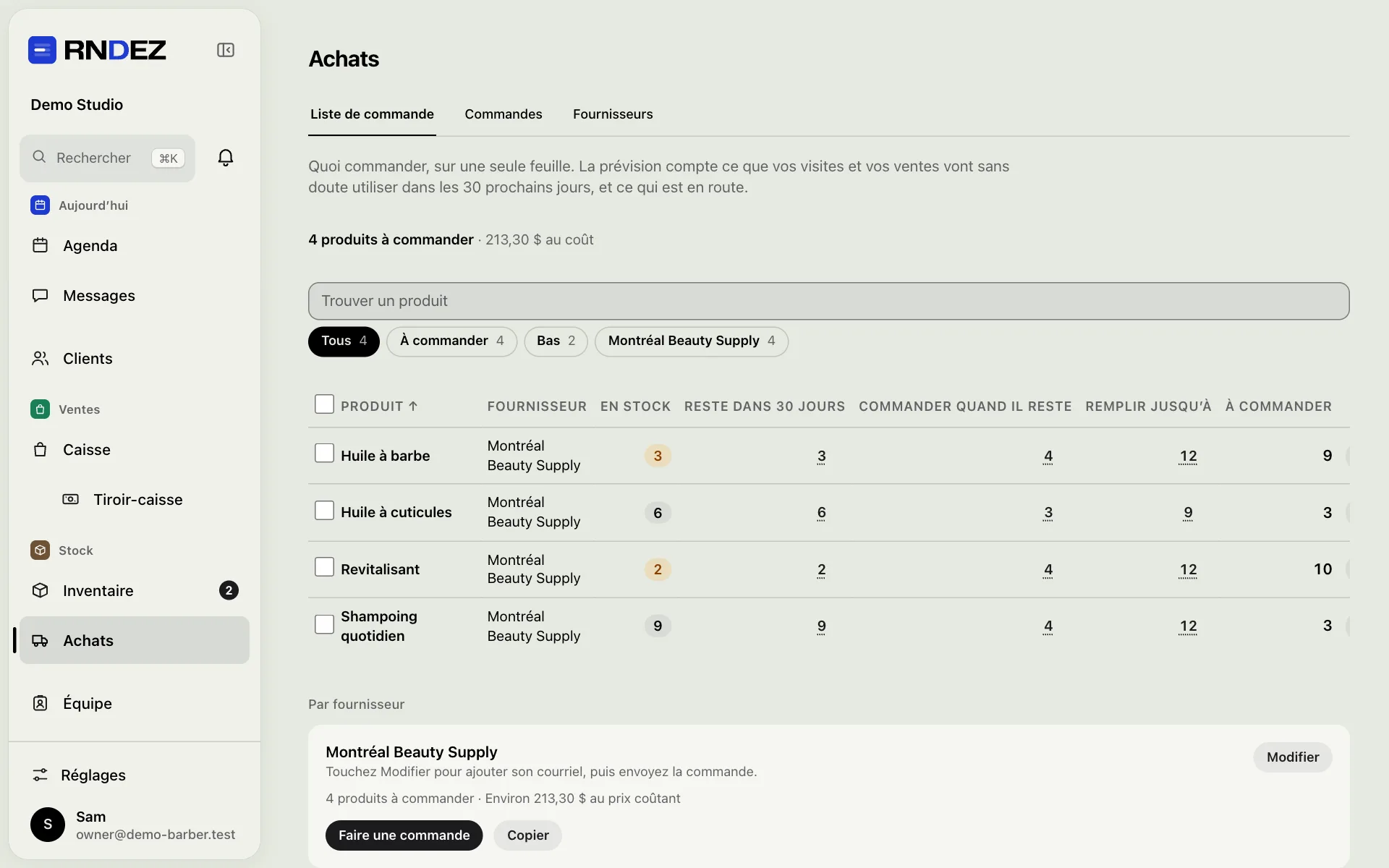Click Revitalisant stock badge 2
1389x868 pixels.
(x=658, y=569)
